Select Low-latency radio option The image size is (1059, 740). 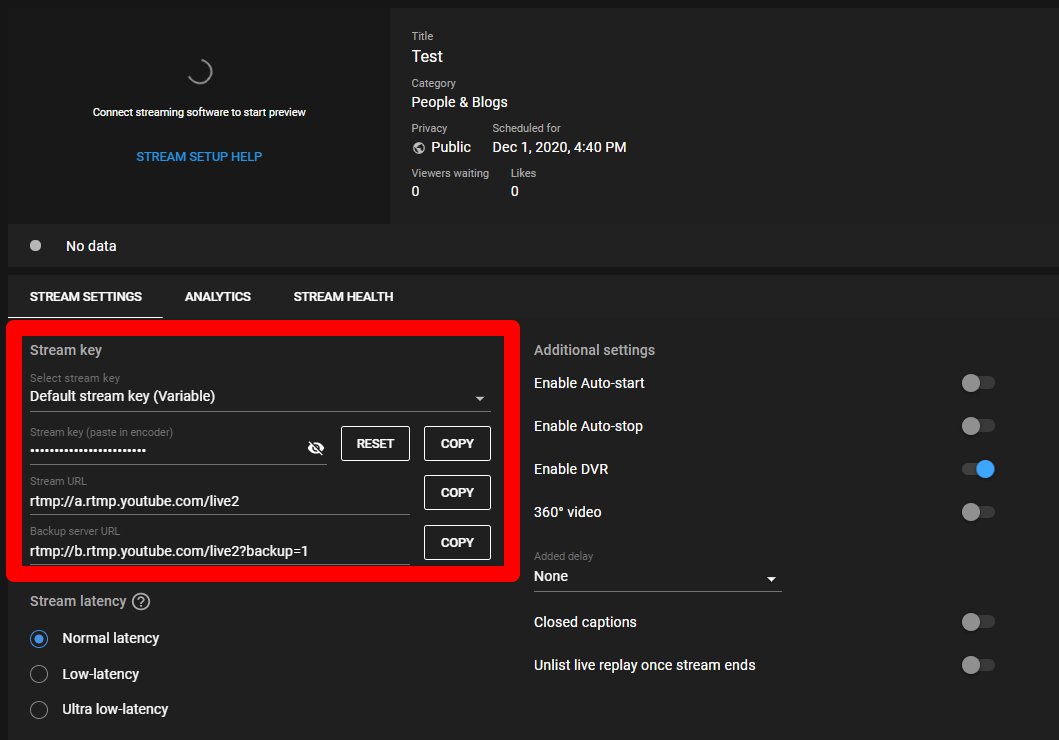tap(40, 674)
